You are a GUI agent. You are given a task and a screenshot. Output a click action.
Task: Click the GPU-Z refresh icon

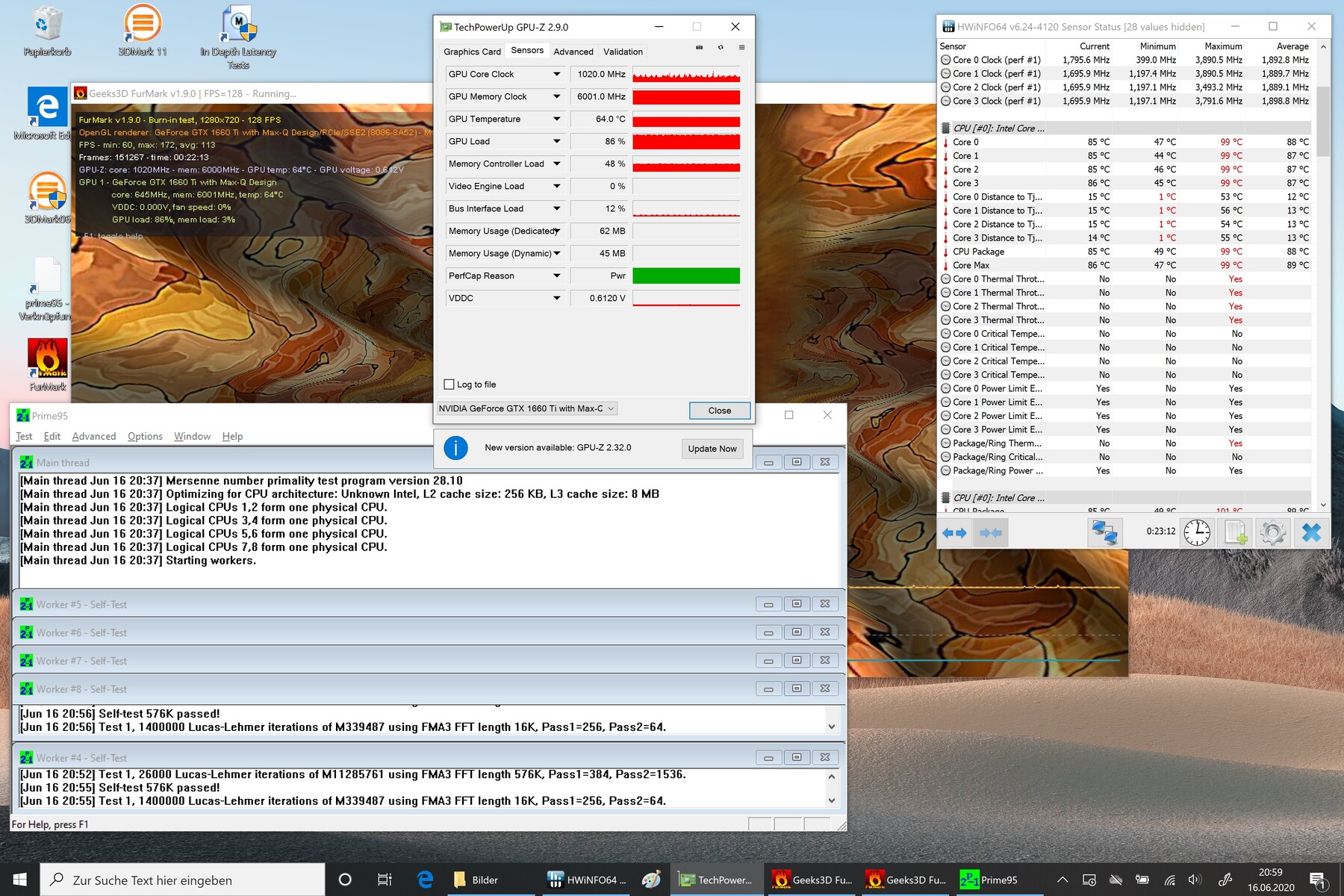pyautogui.click(x=721, y=48)
